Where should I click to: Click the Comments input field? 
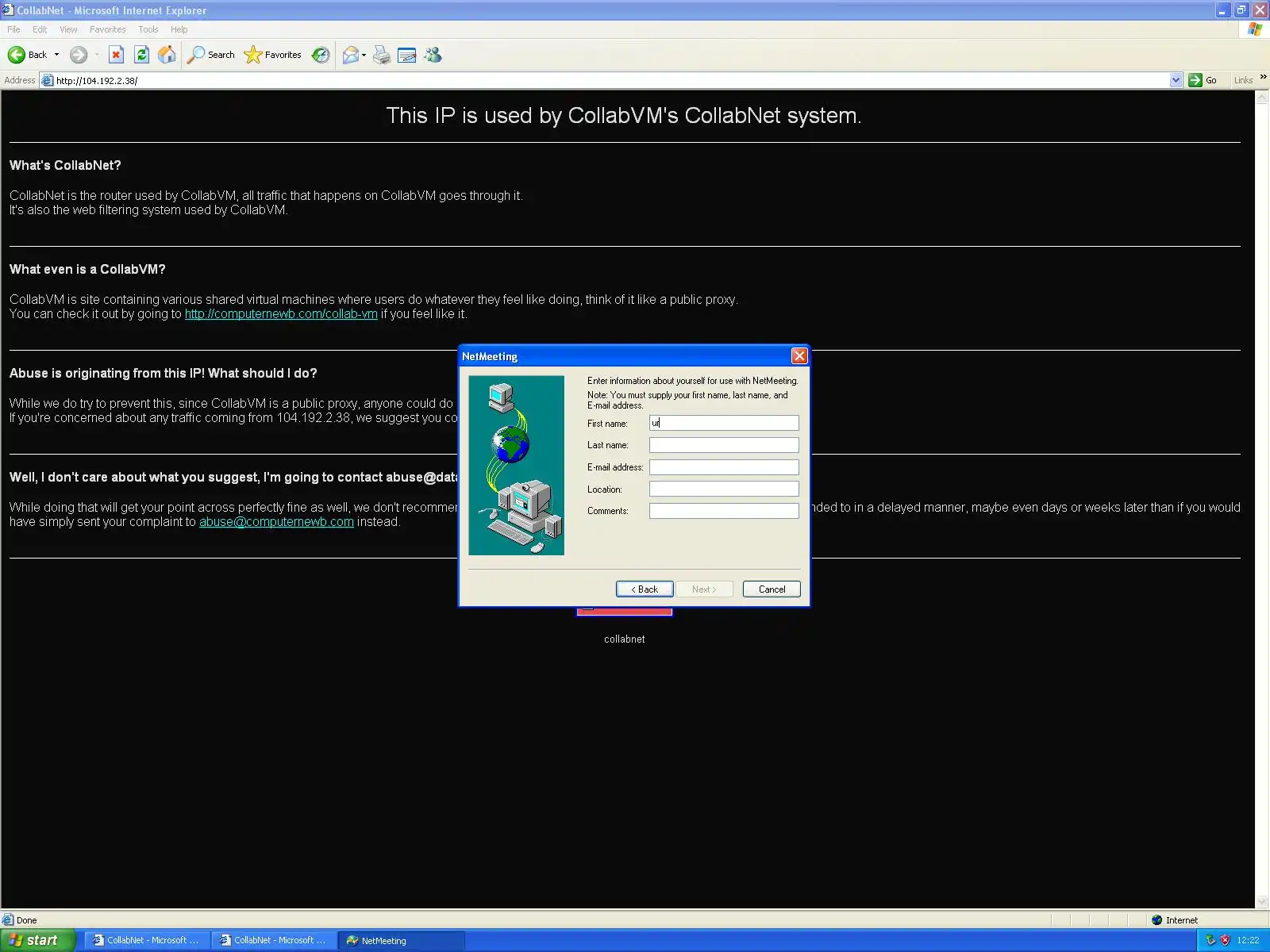click(724, 511)
